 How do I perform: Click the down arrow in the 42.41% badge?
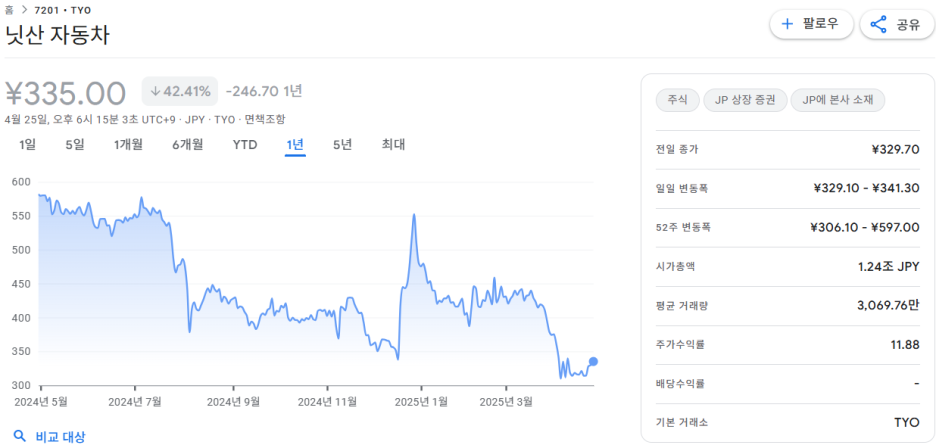(x=155, y=91)
